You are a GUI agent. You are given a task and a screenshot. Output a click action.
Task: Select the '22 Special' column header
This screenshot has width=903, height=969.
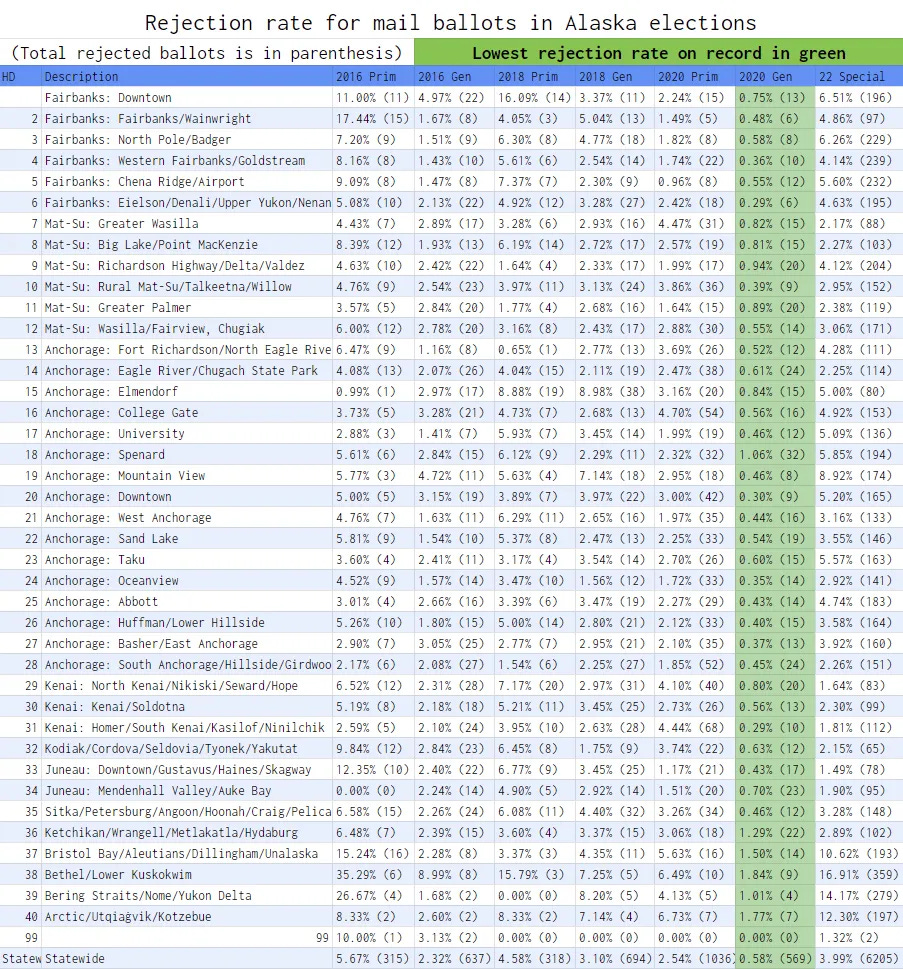pos(859,77)
